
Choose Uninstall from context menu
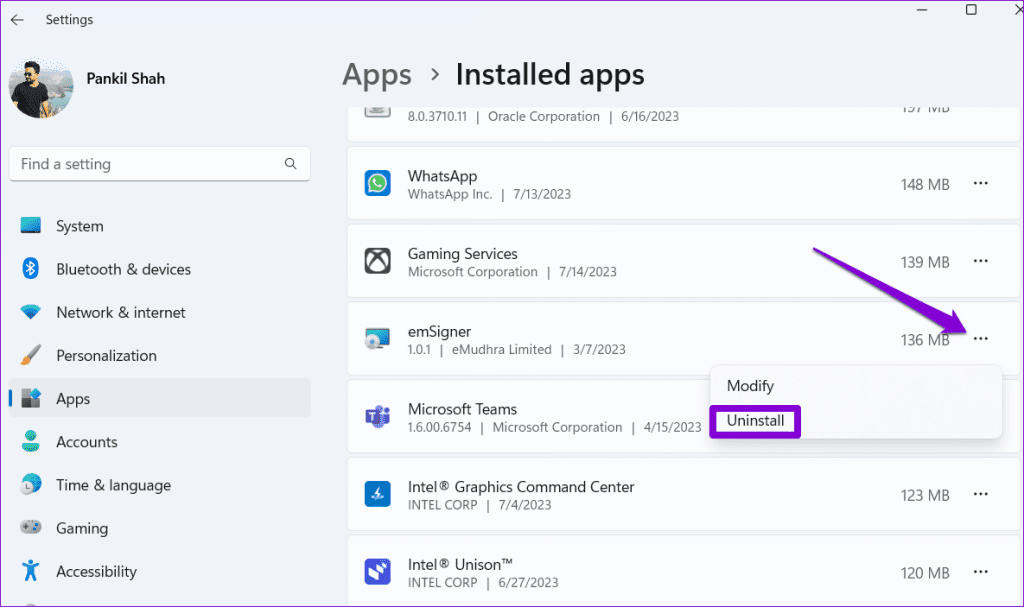click(755, 420)
